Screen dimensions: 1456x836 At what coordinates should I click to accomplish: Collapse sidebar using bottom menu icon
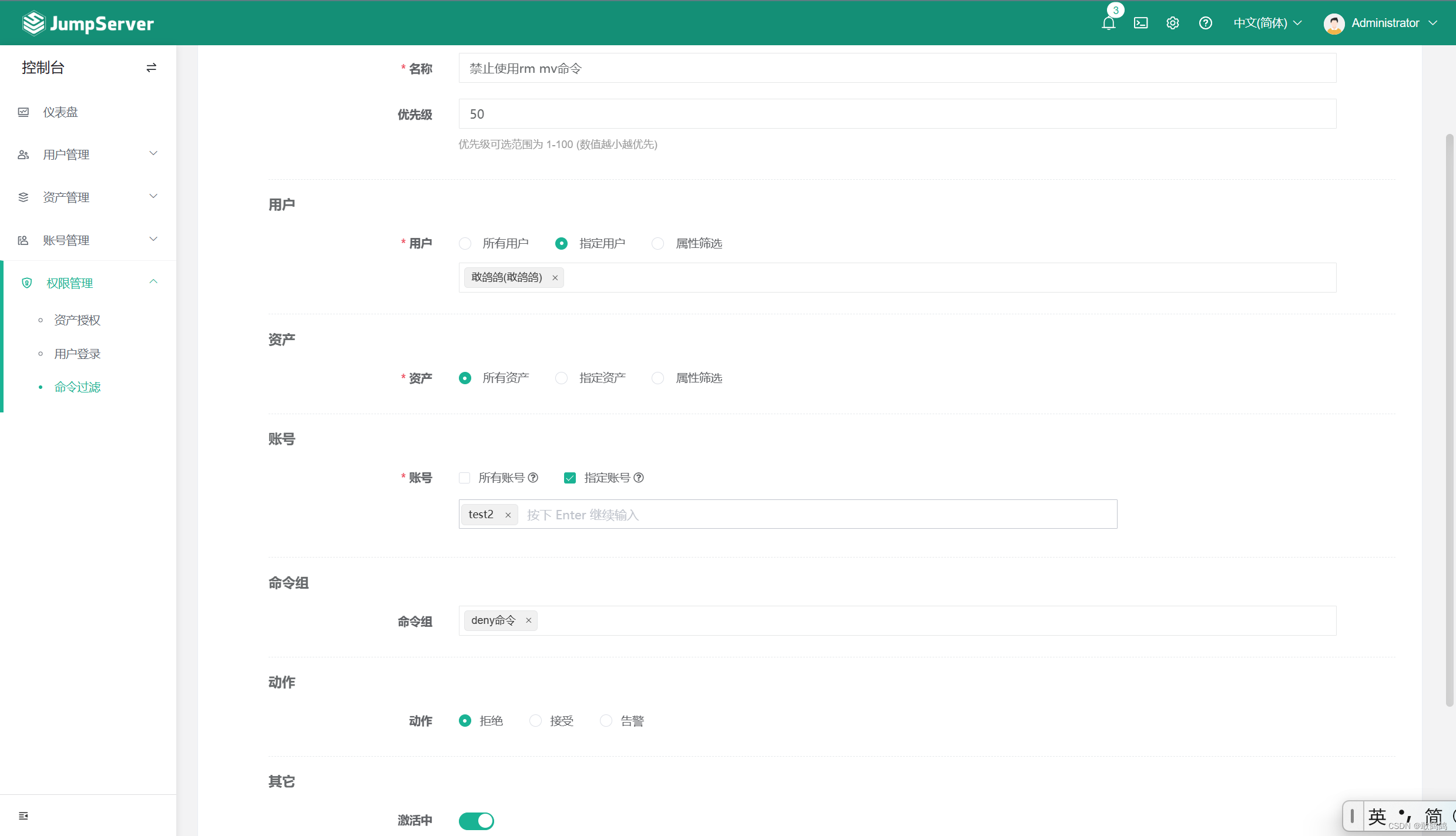coord(24,816)
